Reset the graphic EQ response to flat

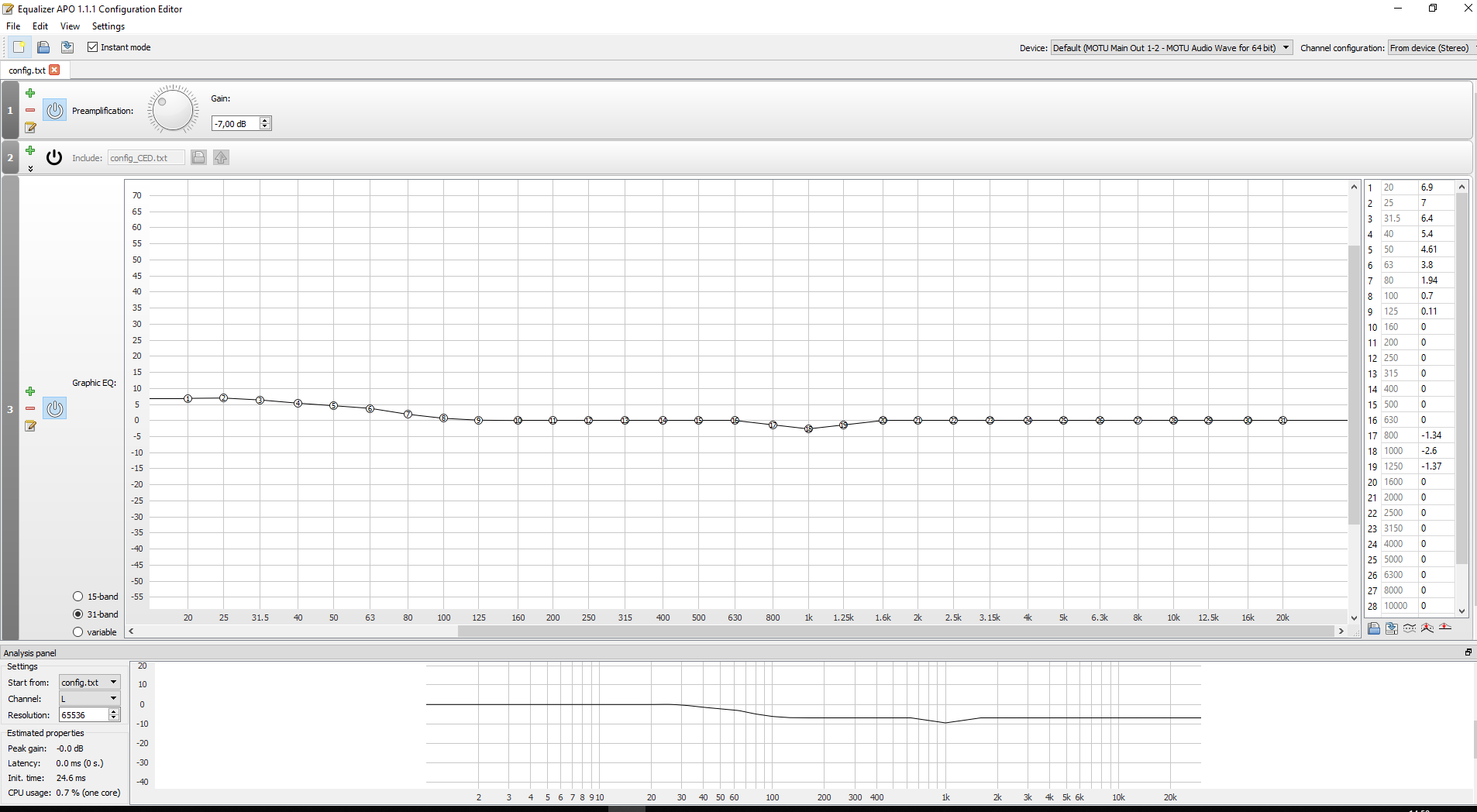[1445, 628]
